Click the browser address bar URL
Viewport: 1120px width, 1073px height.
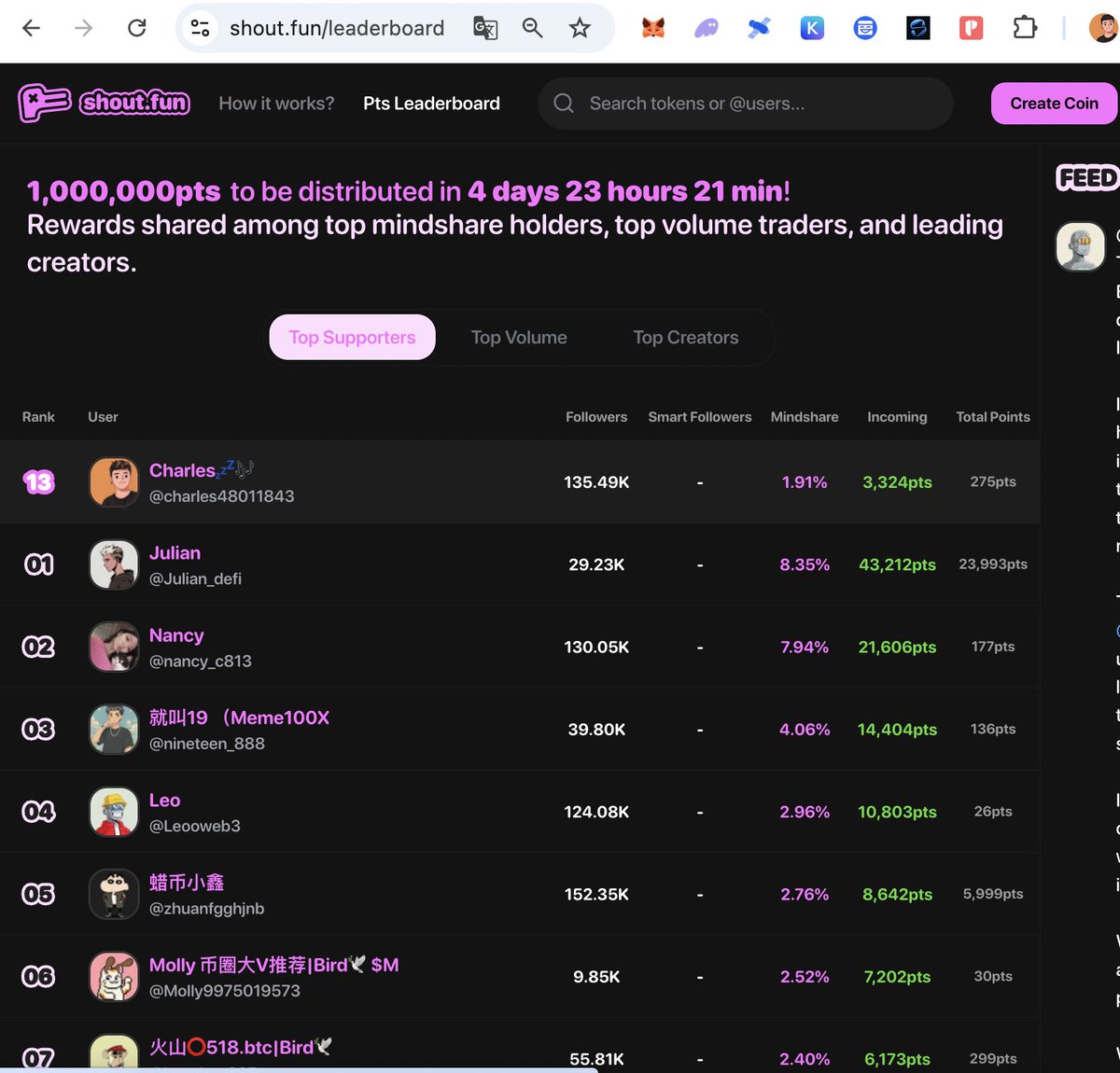pyautogui.click(x=337, y=28)
